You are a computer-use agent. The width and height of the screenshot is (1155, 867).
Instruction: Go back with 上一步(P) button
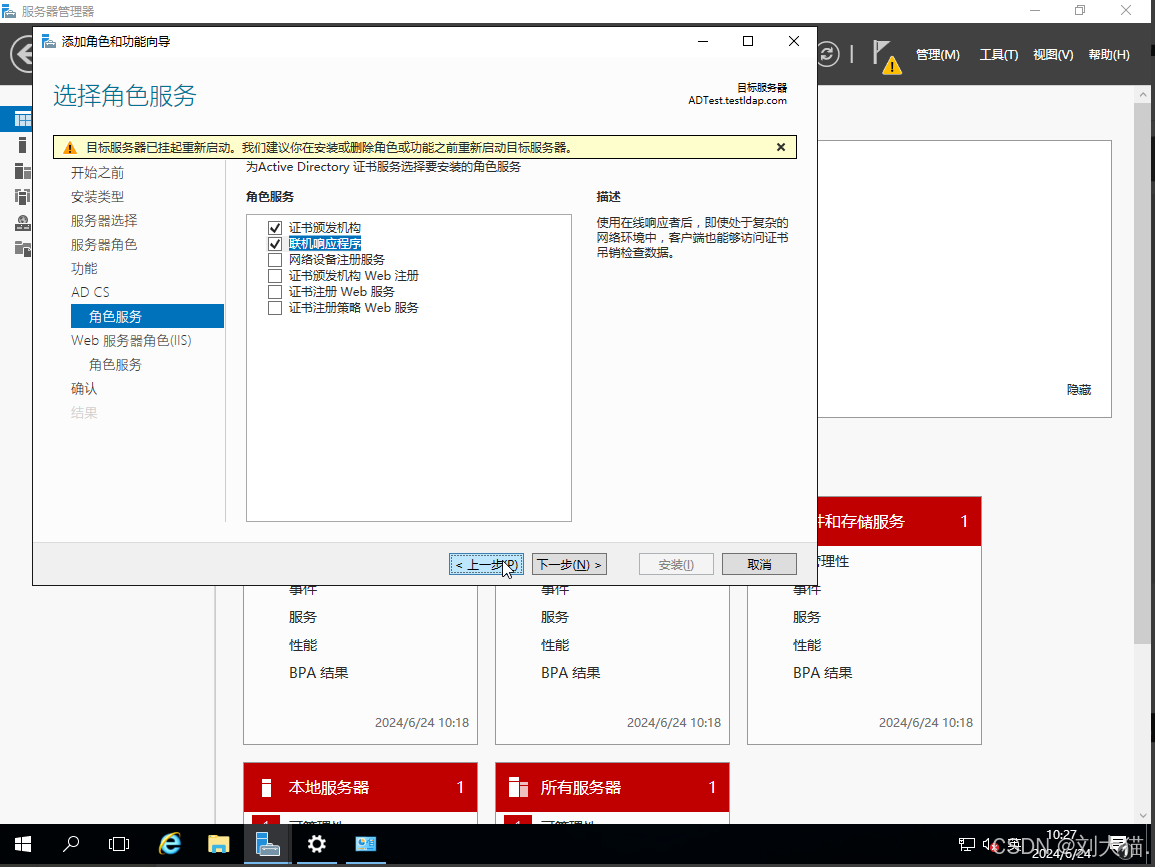486,564
